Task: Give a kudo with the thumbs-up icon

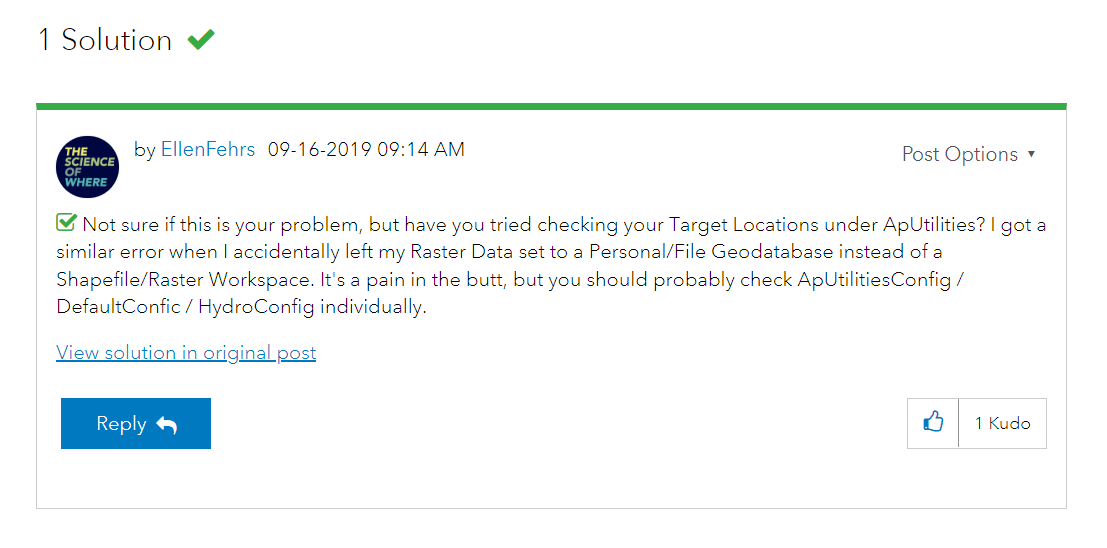Action: pyautogui.click(x=933, y=423)
